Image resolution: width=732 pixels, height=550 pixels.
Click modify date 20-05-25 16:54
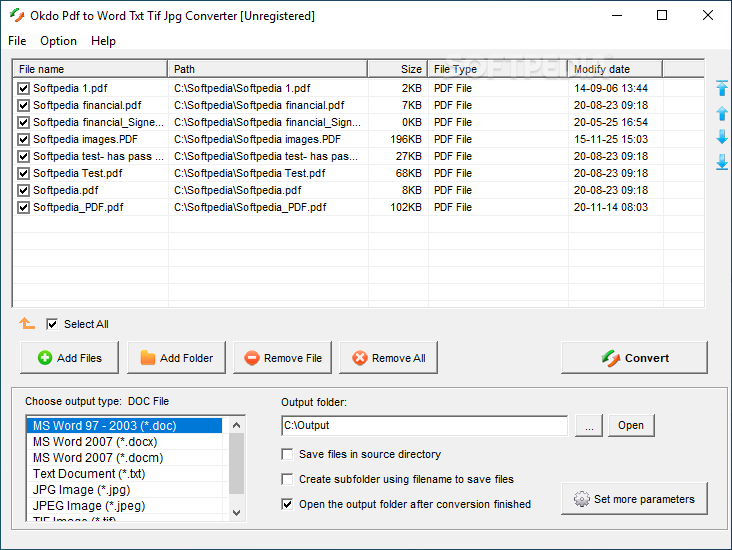615,122
